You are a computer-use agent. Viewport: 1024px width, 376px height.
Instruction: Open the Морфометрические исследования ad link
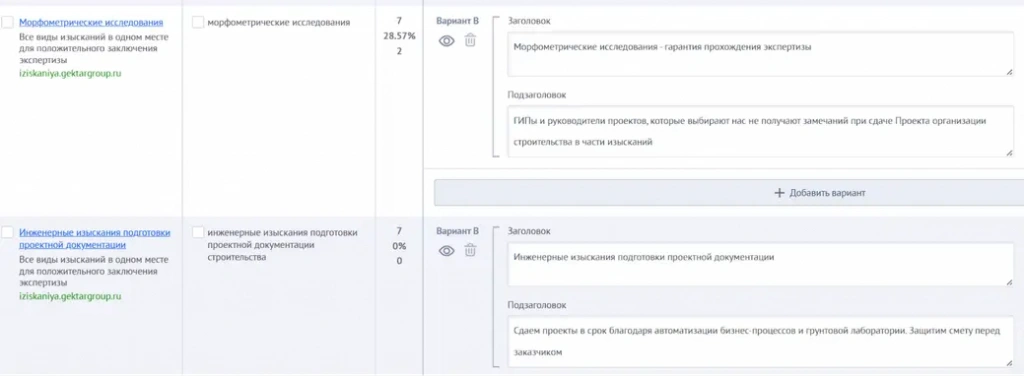pos(91,22)
